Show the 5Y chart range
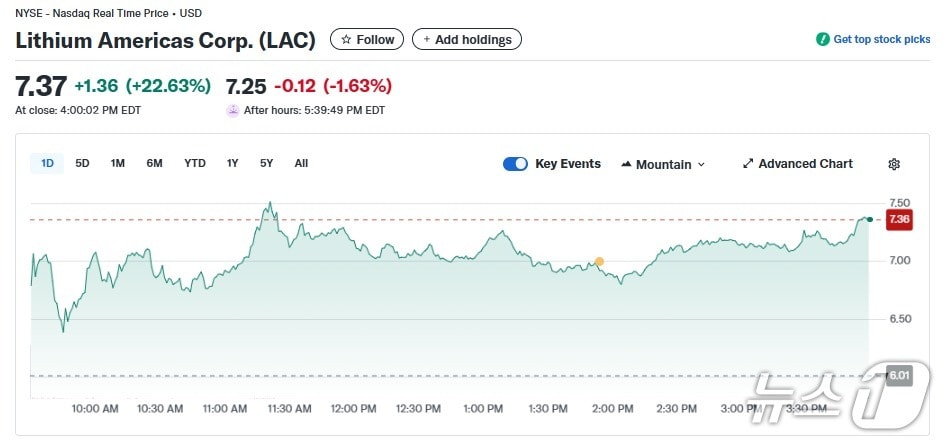Viewport: 944px width, 443px height. 266,163
